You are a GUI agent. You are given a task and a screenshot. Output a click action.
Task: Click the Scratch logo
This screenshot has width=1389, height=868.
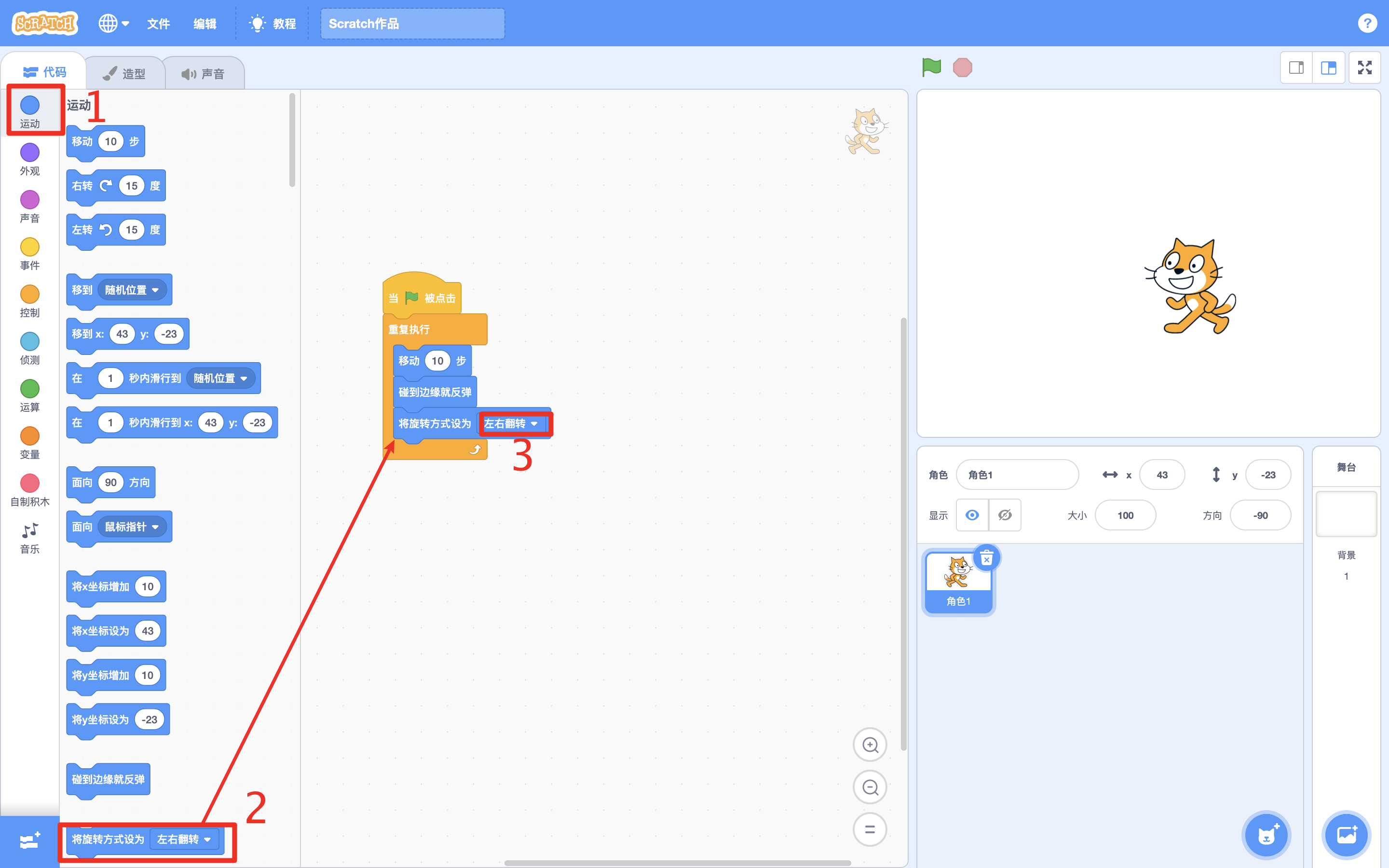[x=45, y=24]
